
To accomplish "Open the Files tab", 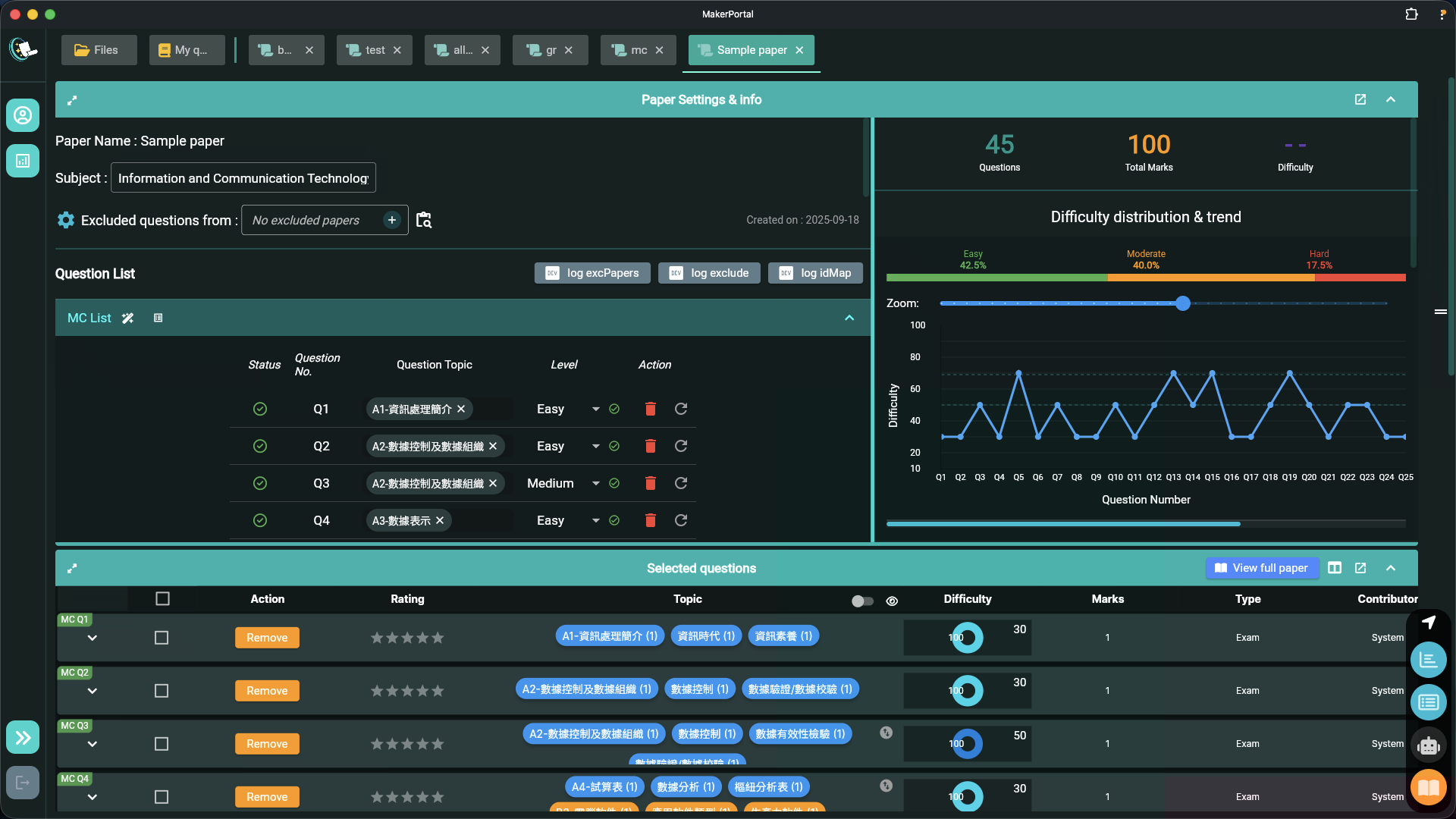I will pyautogui.click(x=98, y=50).
